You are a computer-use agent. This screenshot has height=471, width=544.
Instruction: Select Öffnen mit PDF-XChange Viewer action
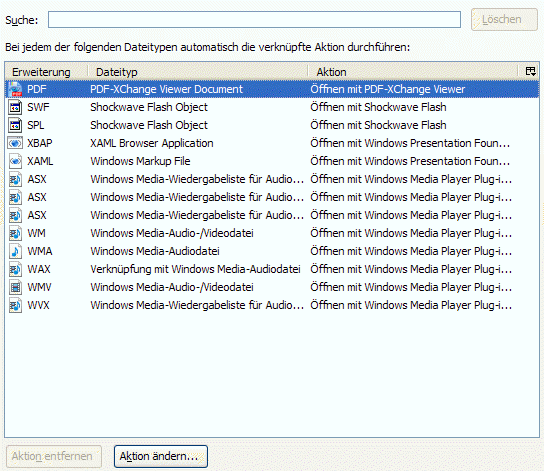pos(388,89)
